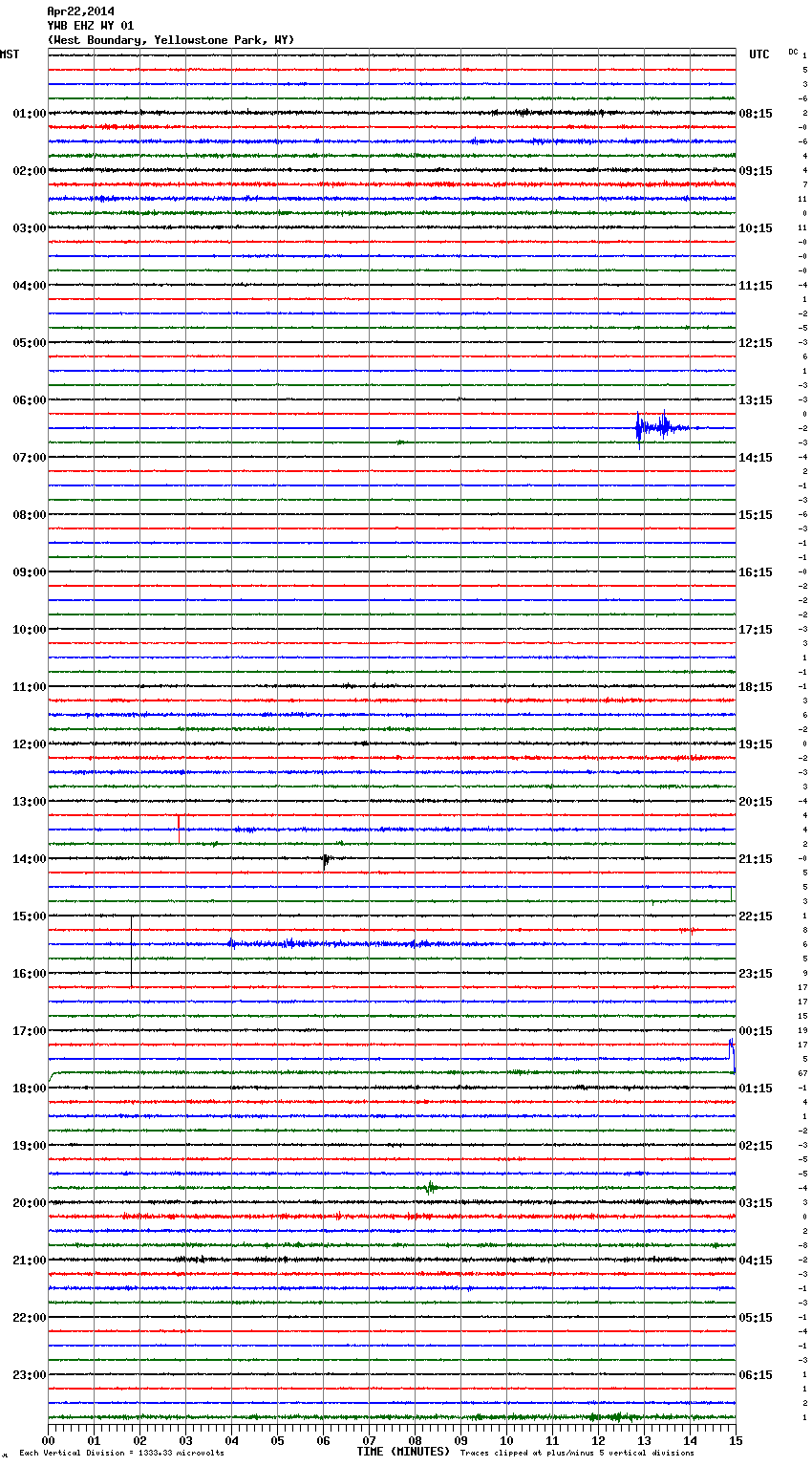
Task: Click the green burst on the 19:45 trace
Action: coord(431,1188)
